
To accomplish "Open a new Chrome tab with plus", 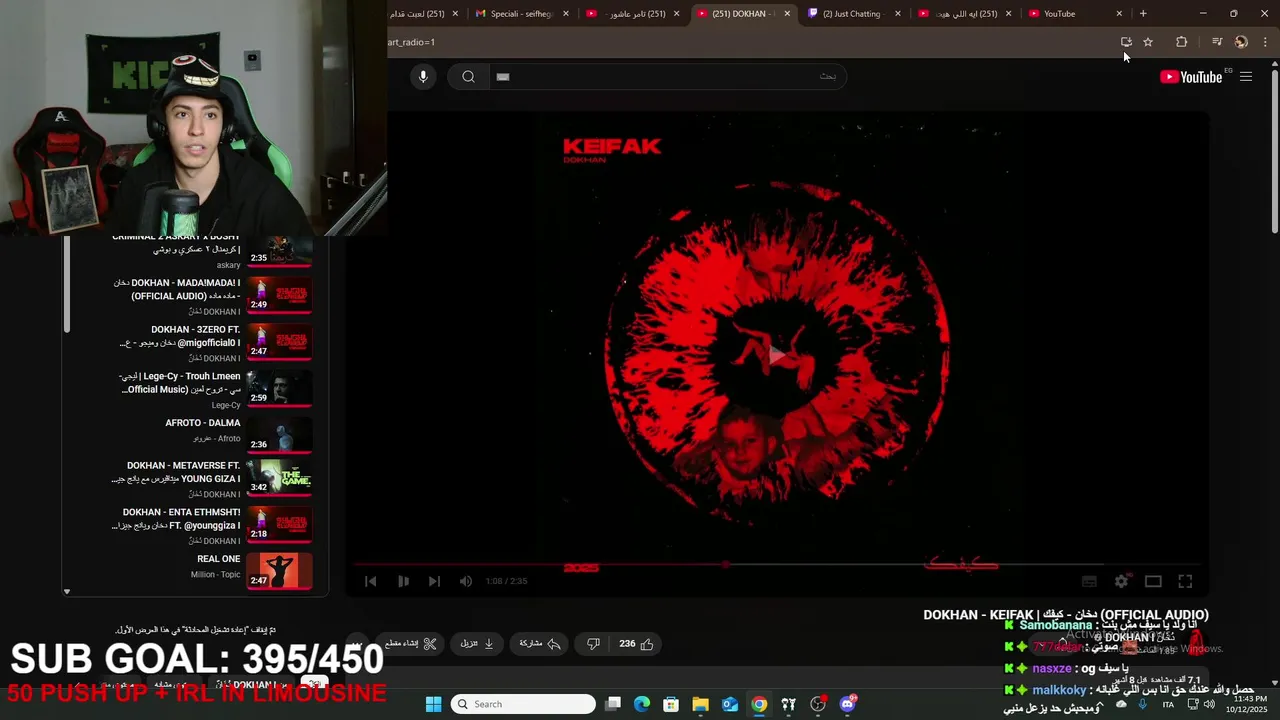I will [1143, 14].
